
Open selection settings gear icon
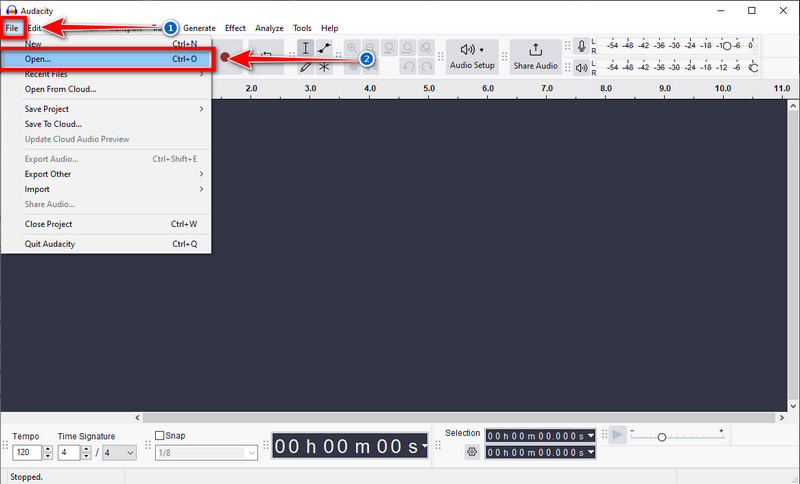click(x=472, y=451)
